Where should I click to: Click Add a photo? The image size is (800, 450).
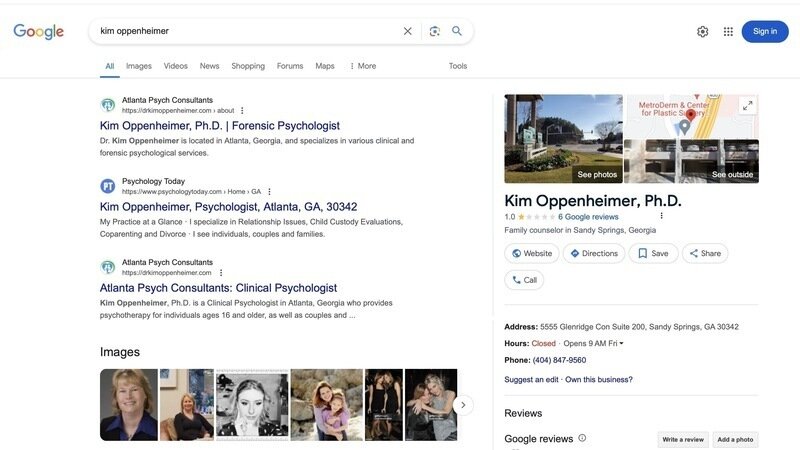click(x=735, y=439)
